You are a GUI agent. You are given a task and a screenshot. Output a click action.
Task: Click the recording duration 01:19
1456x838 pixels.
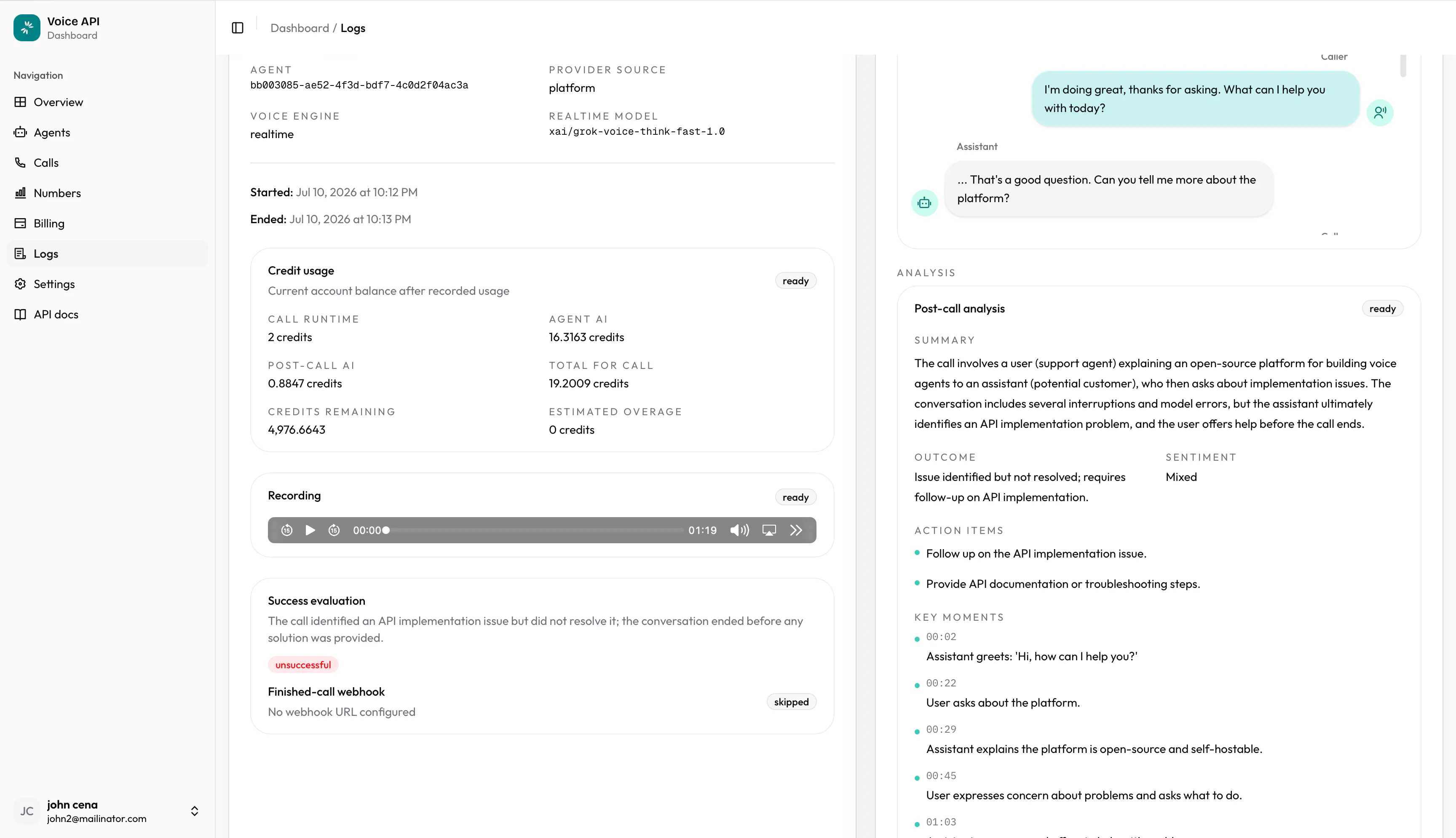pyautogui.click(x=702, y=530)
